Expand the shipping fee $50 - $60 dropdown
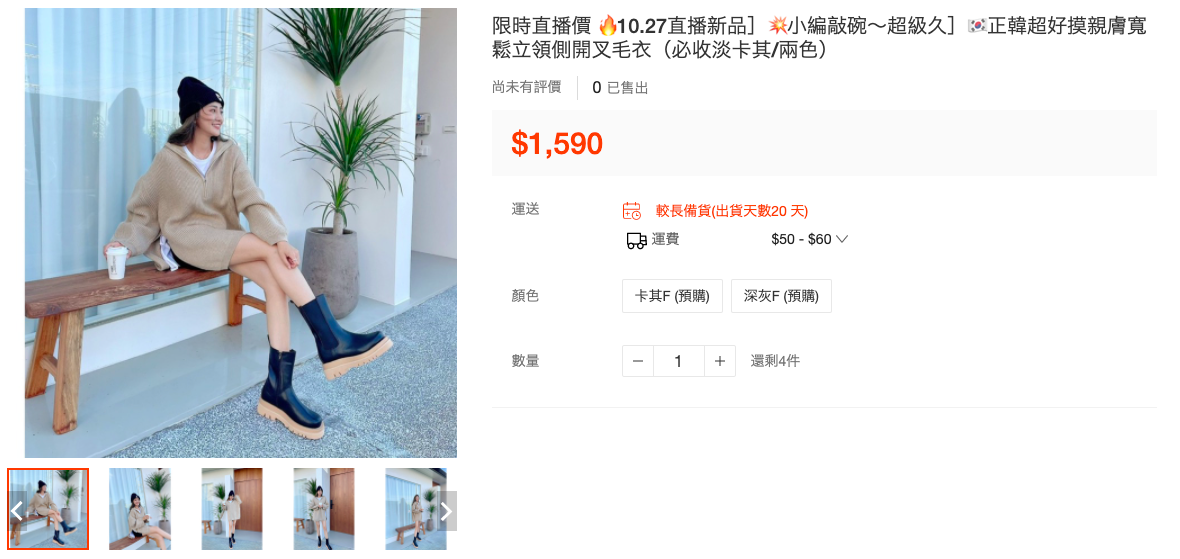The height and width of the screenshot is (559, 1180). pos(809,239)
